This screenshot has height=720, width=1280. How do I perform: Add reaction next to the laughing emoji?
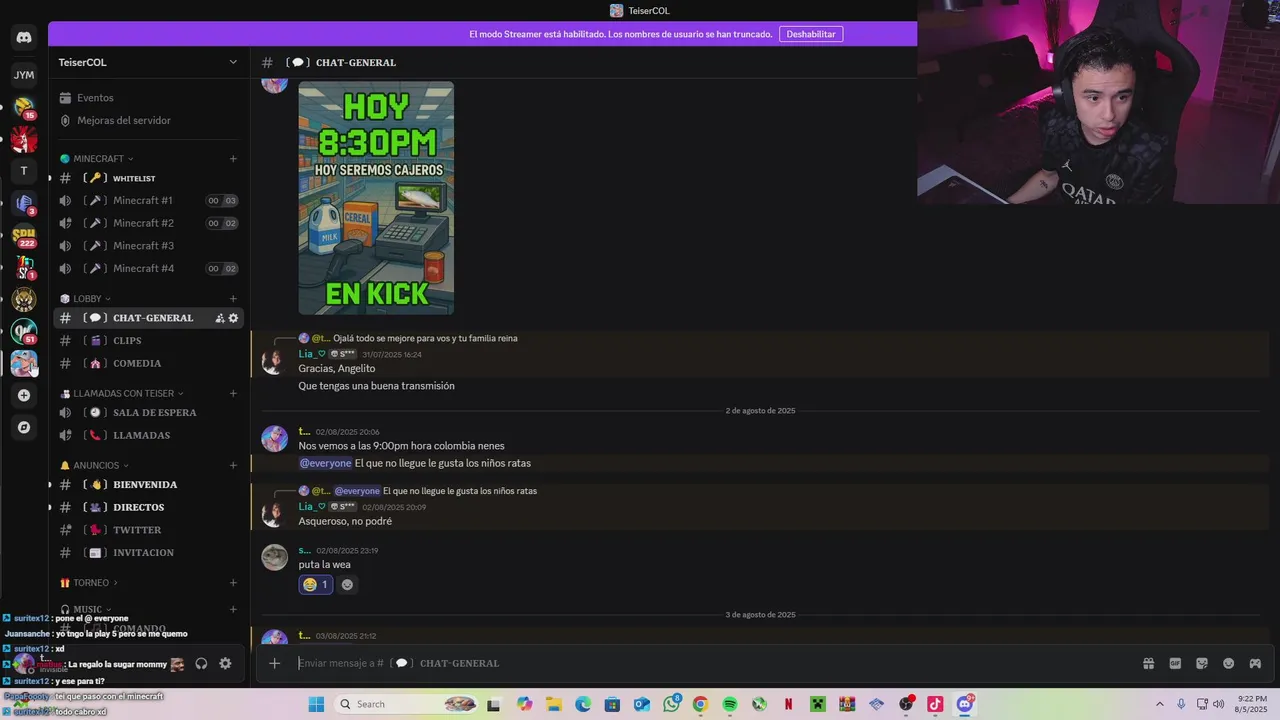coord(347,585)
